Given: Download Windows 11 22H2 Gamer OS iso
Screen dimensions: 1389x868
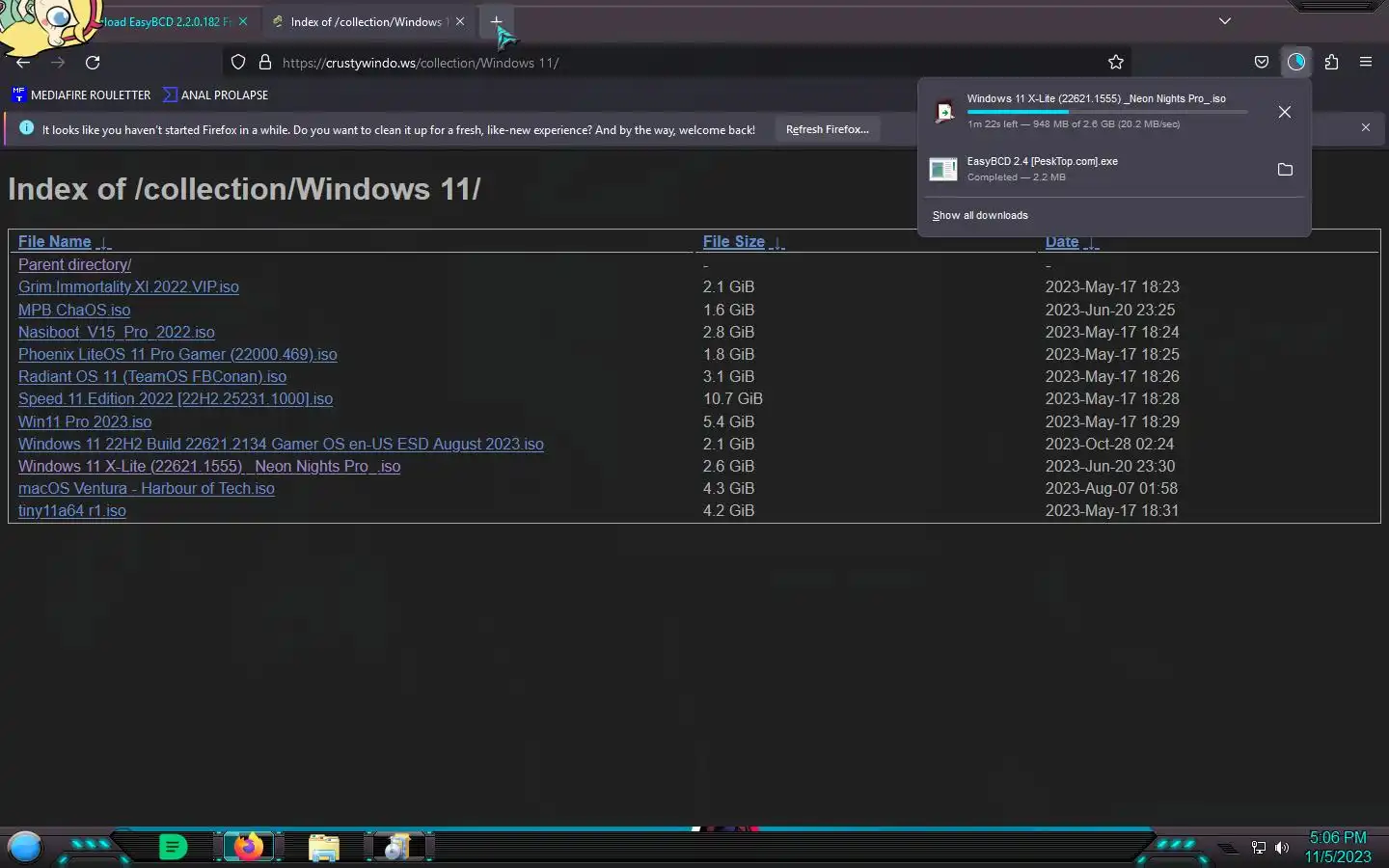Looking at the screenshot, I should (281, 444).
